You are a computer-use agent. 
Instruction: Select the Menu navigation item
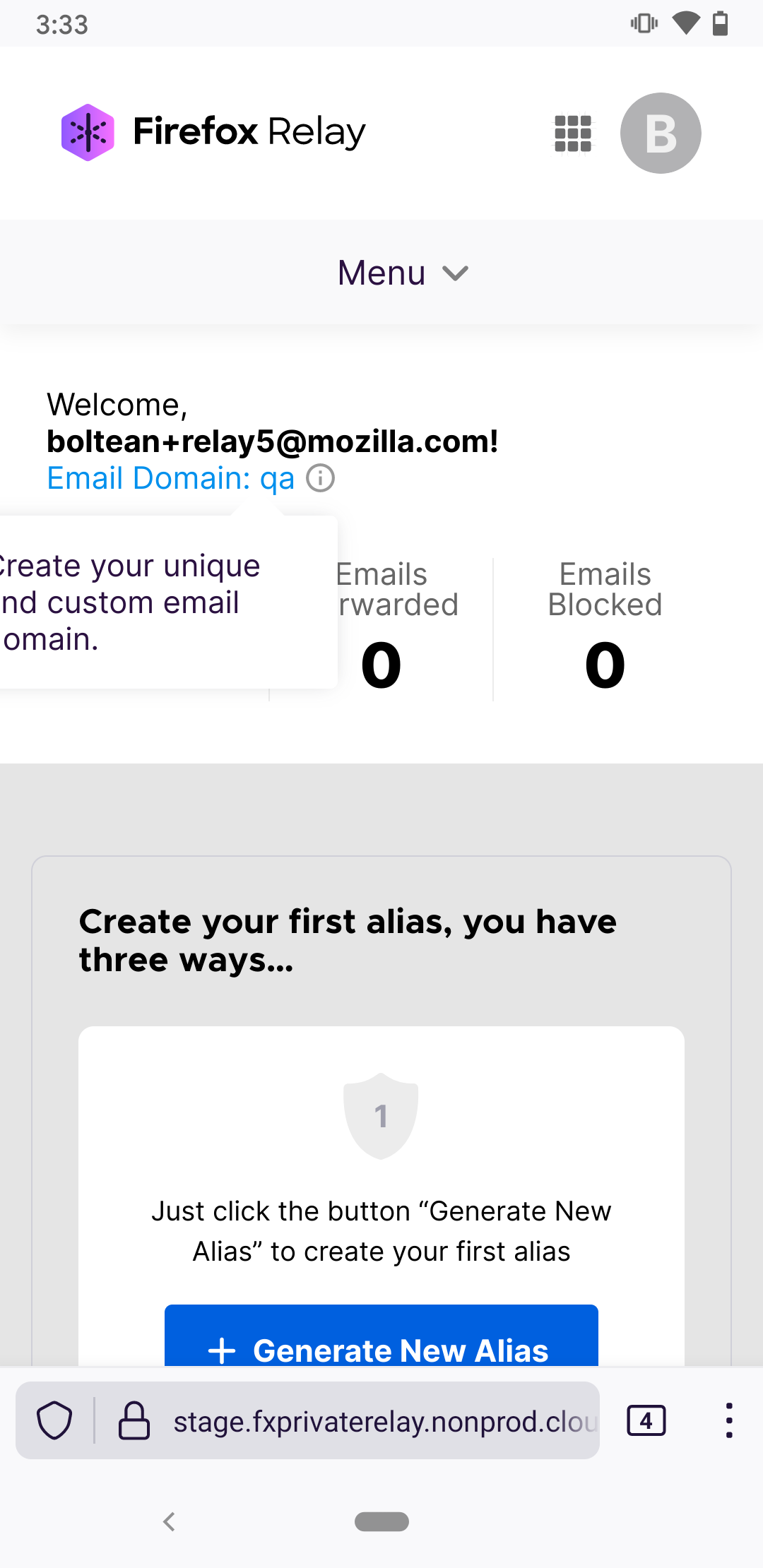380,273
